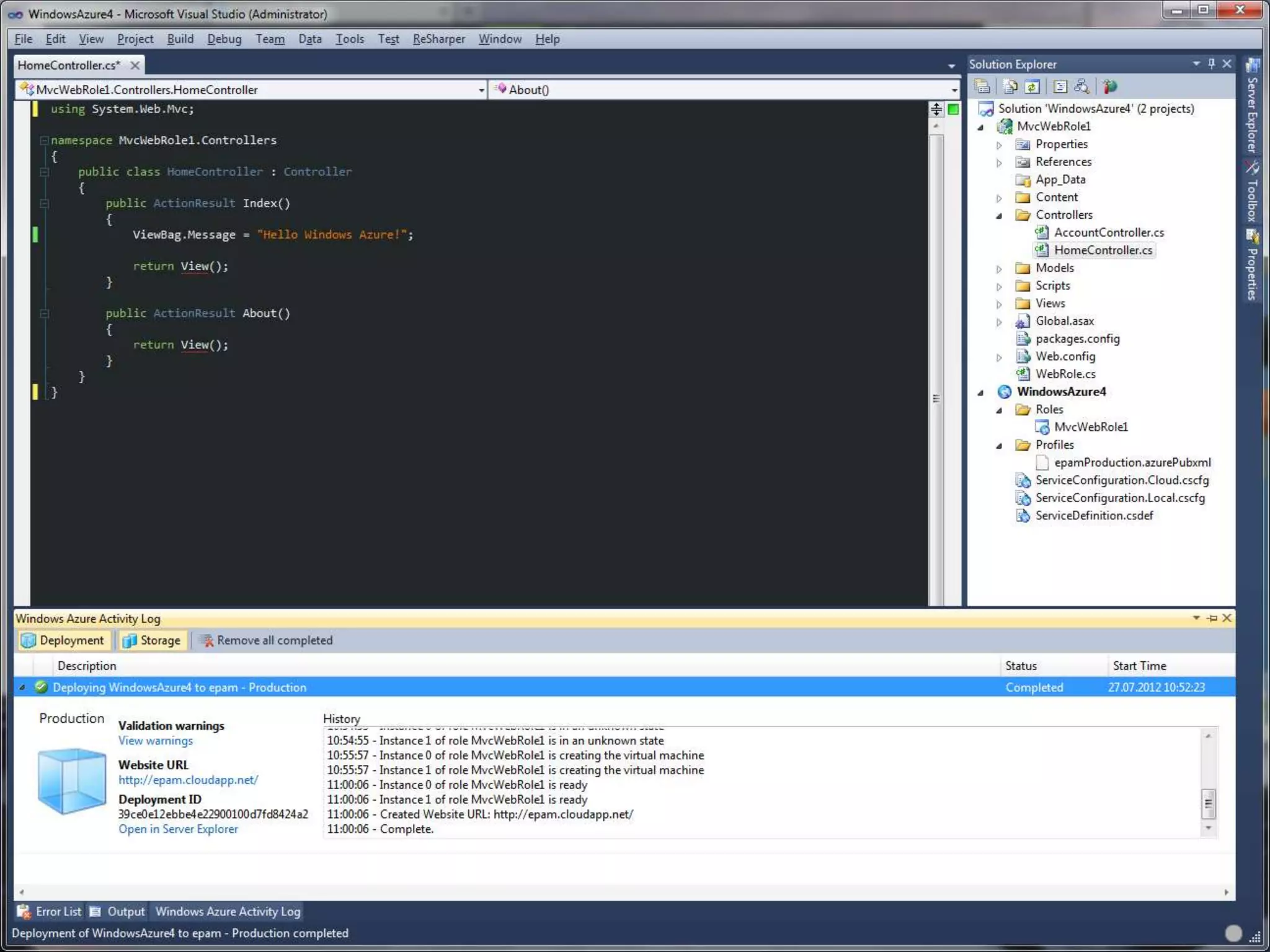Click View Class Diagram toolbar icon

click(x=1082, y=87)
